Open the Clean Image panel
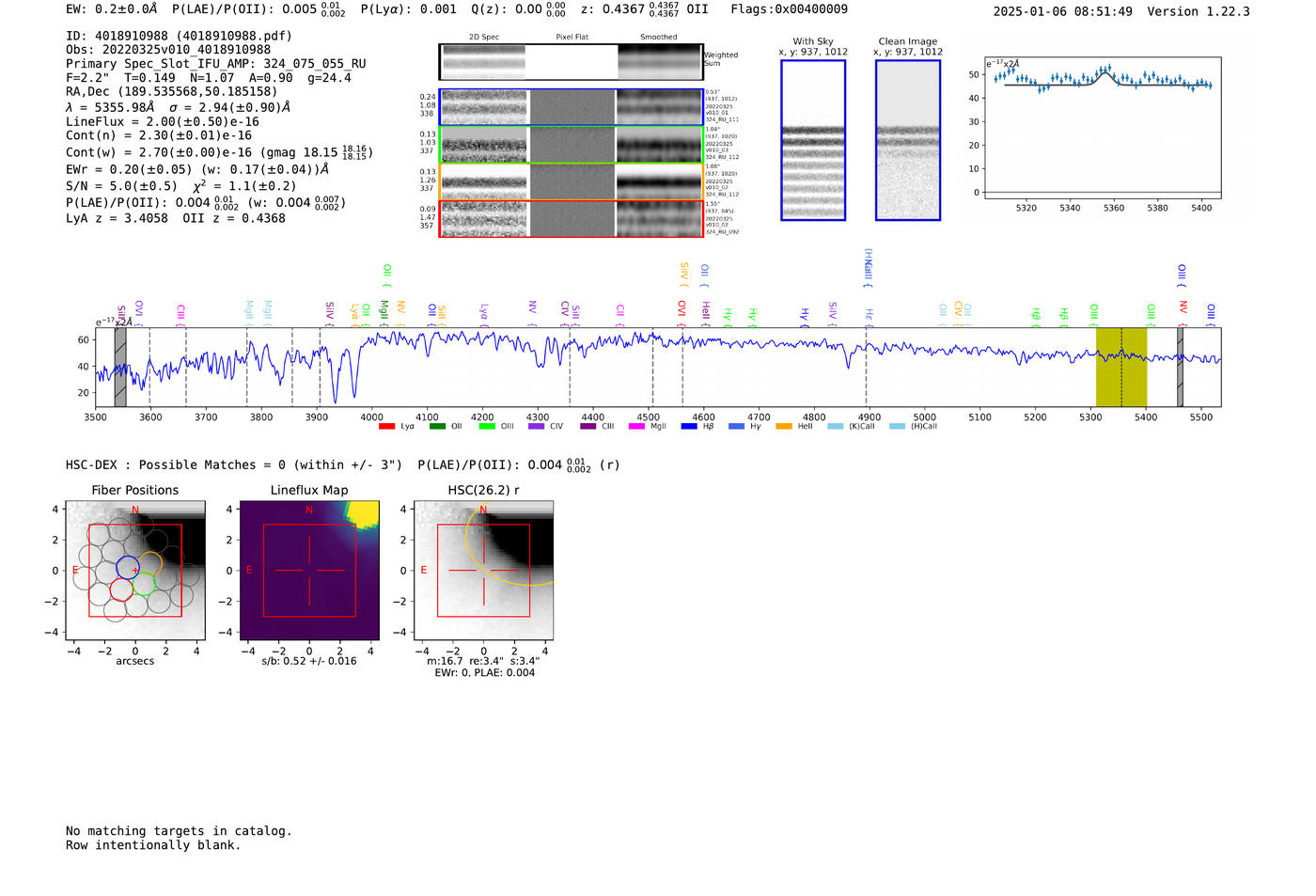 (908, 140)
